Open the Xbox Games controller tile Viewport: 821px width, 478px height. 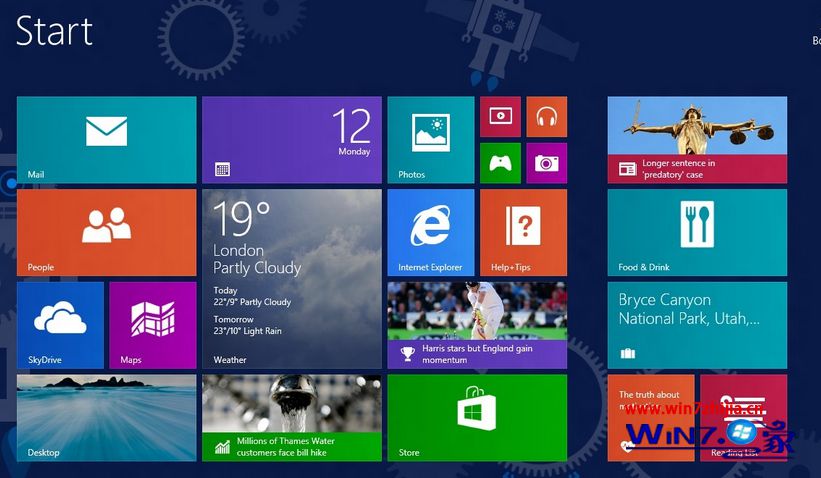click(x=501, y=163)
